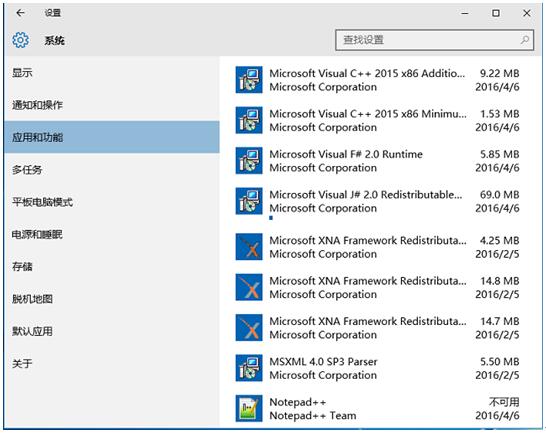Click the 5.85 MB size value

[x=500, y=154]
